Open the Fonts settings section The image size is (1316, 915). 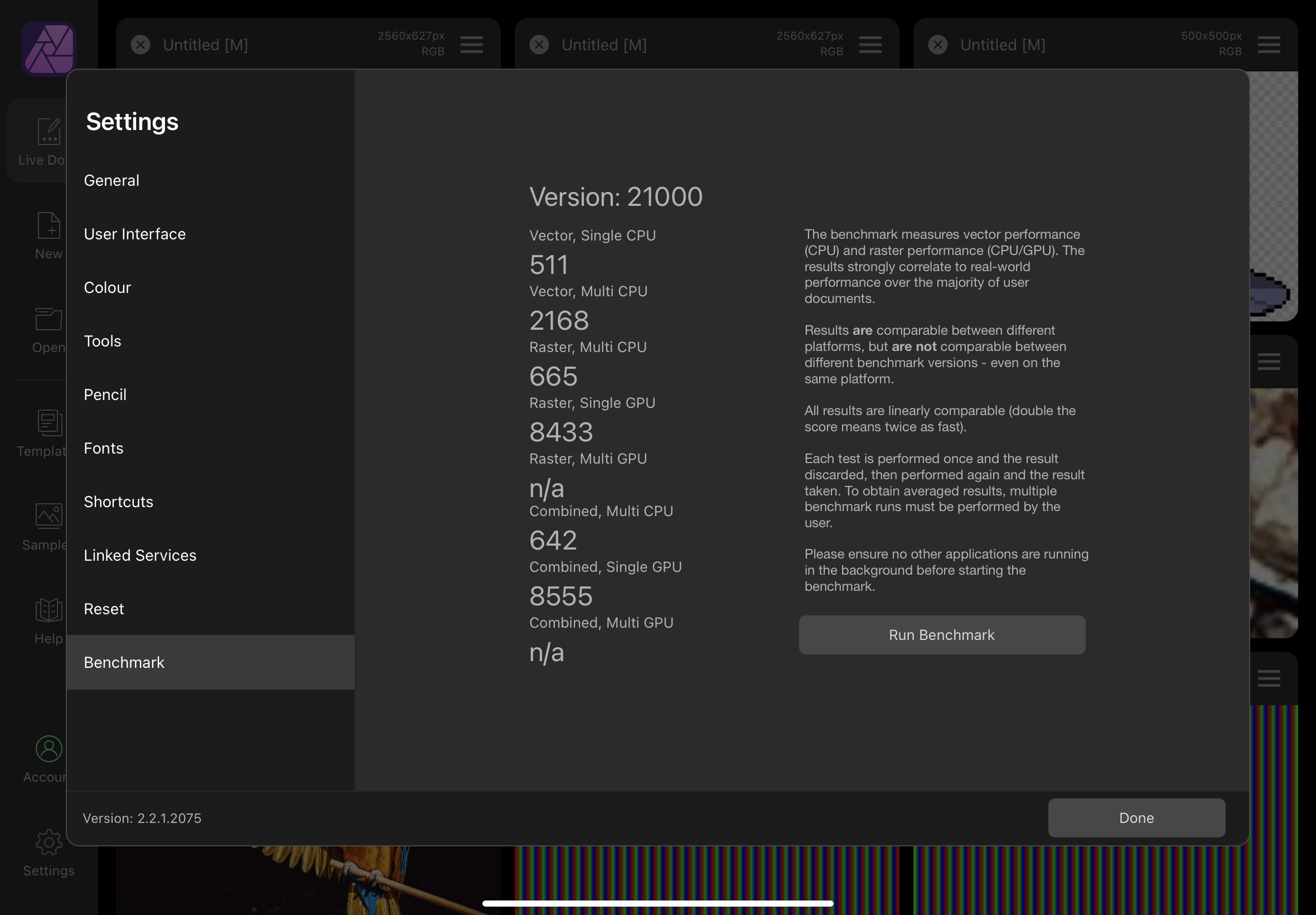pyautogui.click(x=104, y=448)
